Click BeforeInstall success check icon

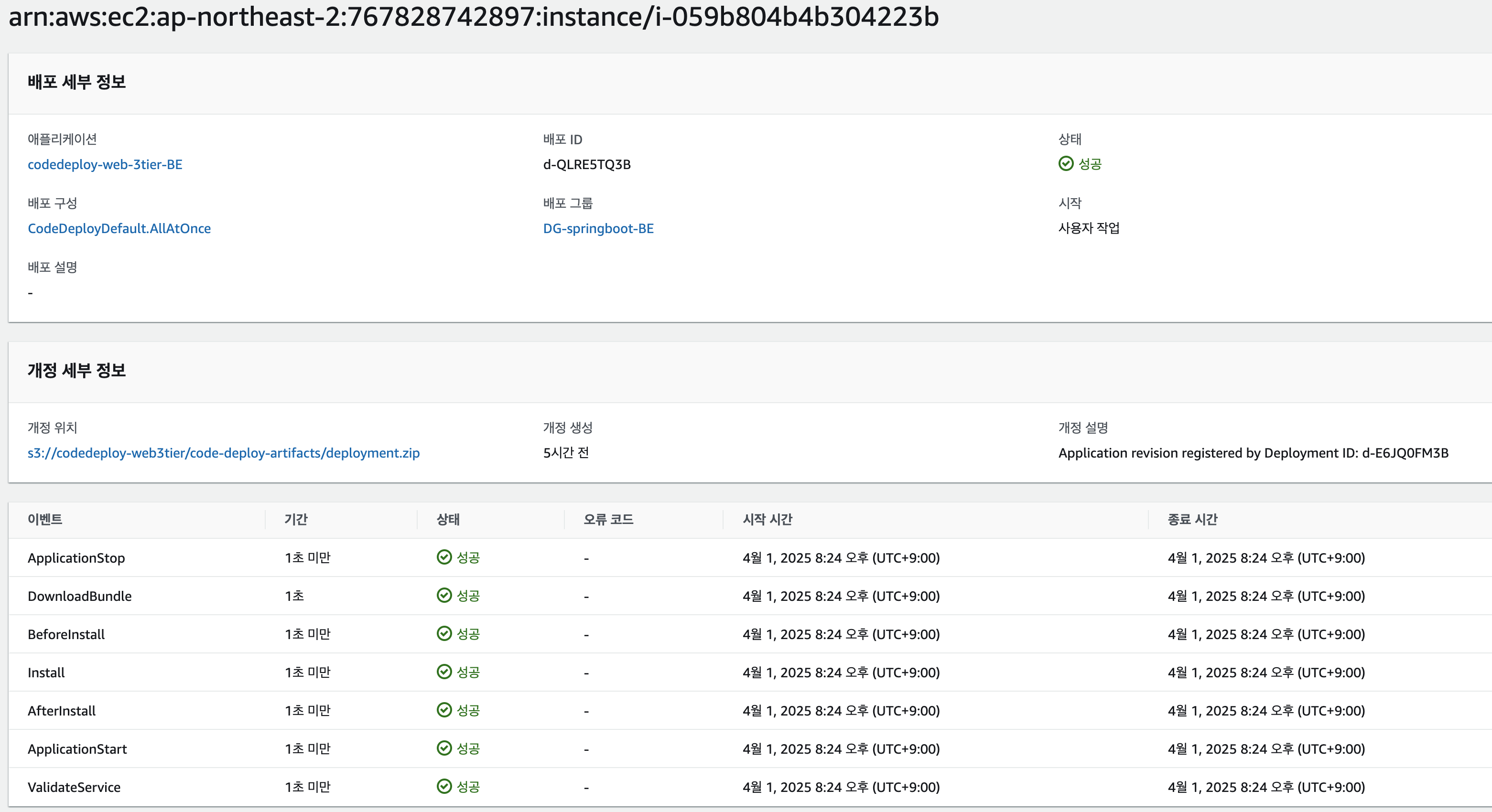tap(444, 634)
